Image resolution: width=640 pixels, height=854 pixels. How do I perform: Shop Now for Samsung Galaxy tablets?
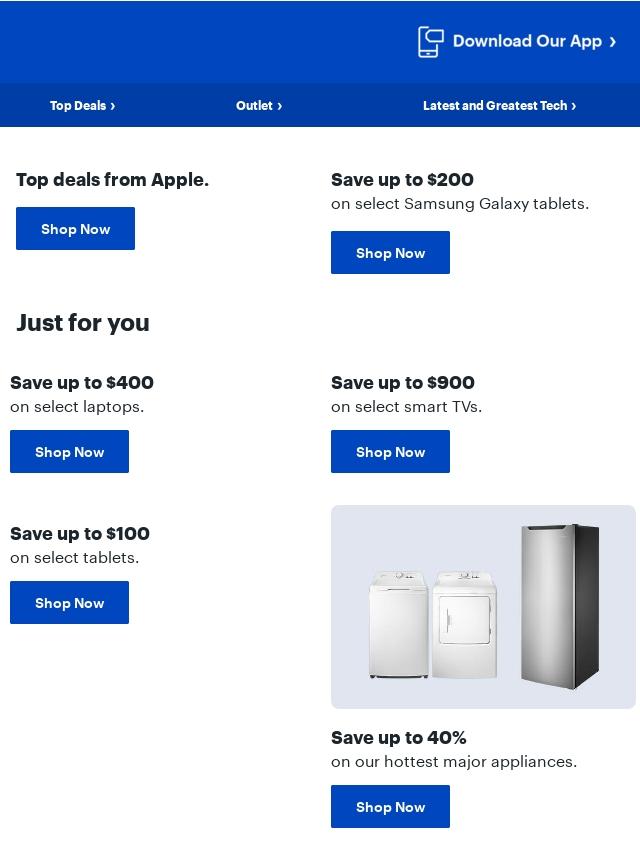click(391, 253)
